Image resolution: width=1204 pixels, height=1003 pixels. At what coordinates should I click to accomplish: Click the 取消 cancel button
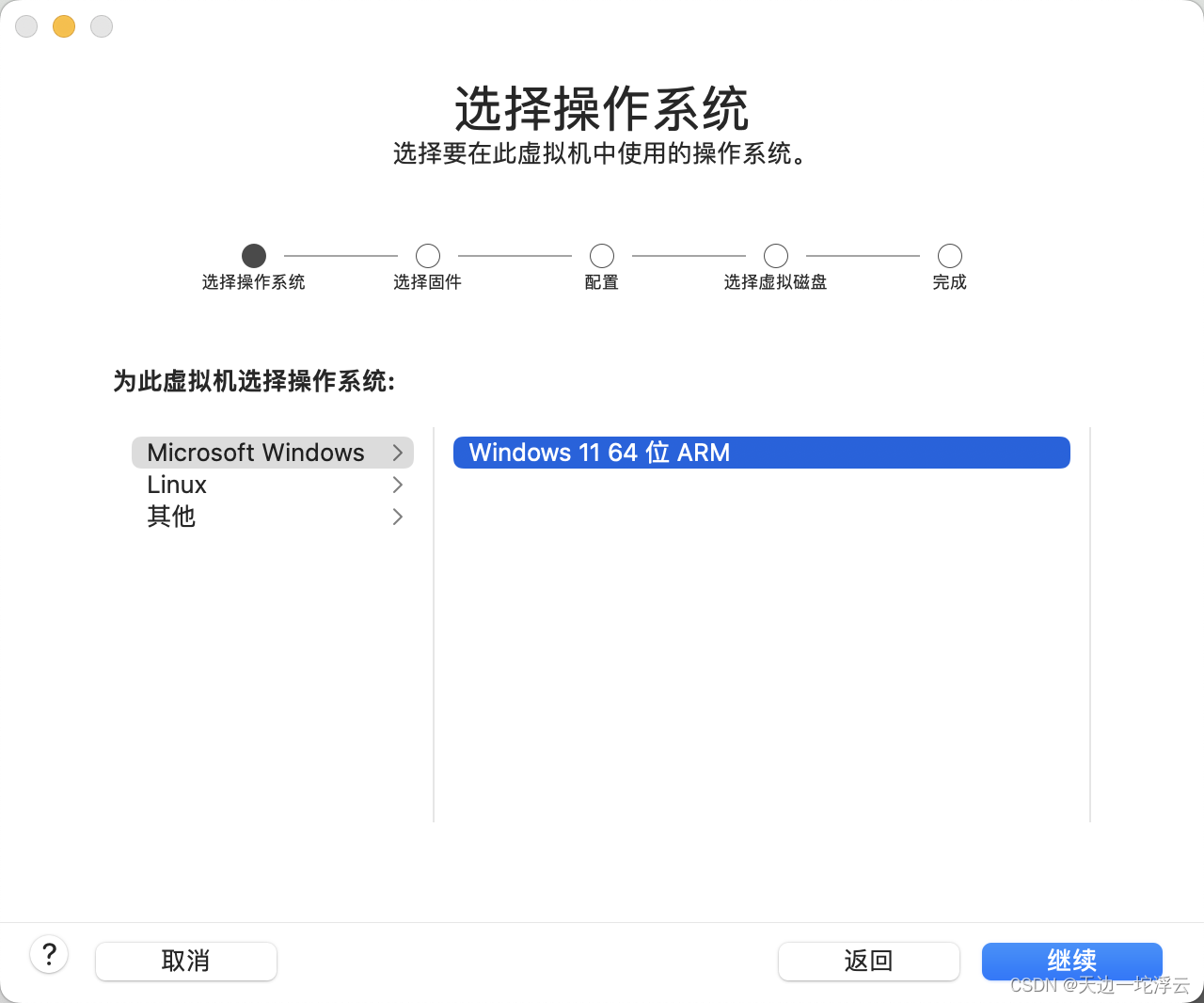pos(186,961)
